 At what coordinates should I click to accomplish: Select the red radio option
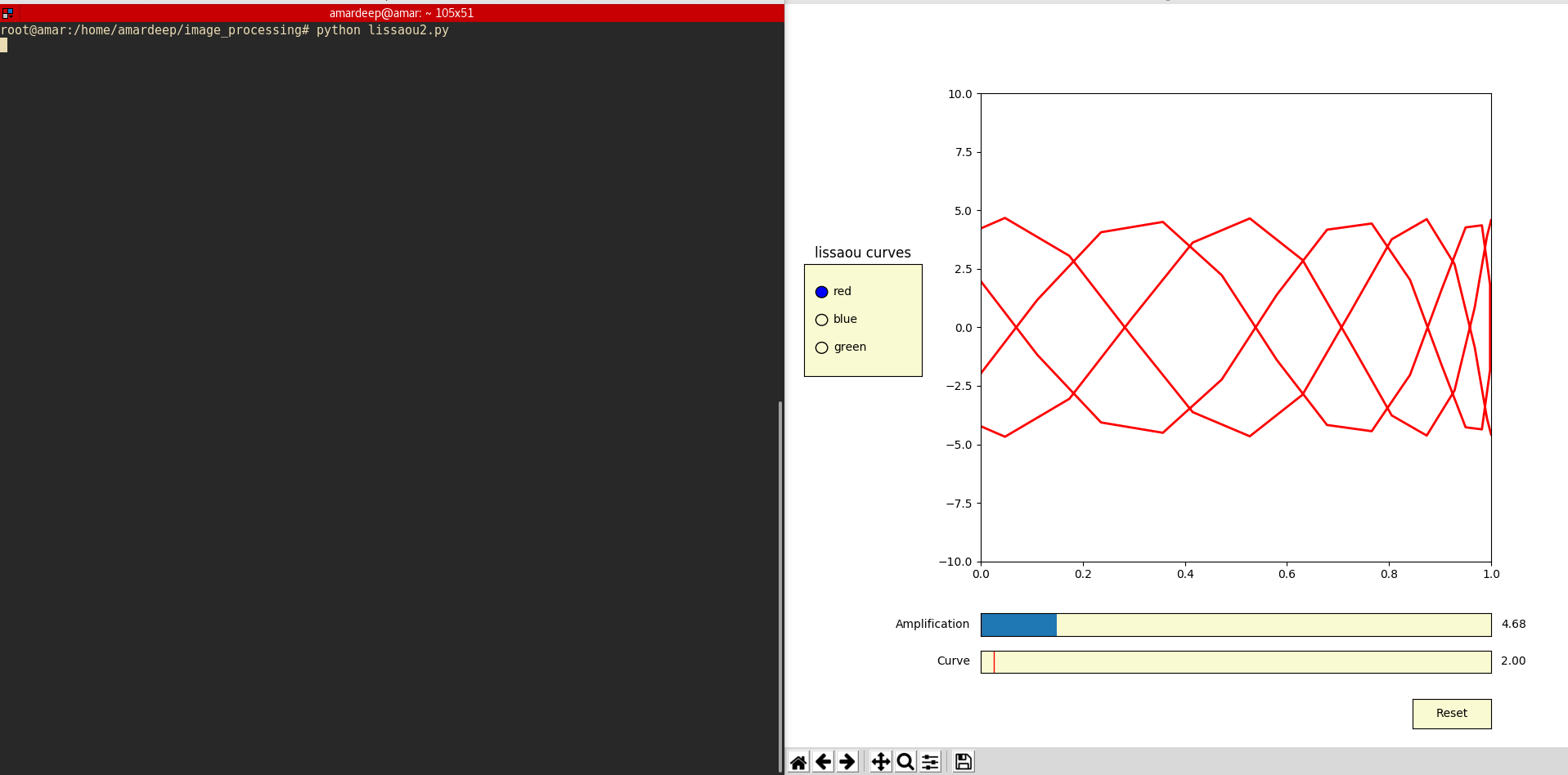click(822, 292)
